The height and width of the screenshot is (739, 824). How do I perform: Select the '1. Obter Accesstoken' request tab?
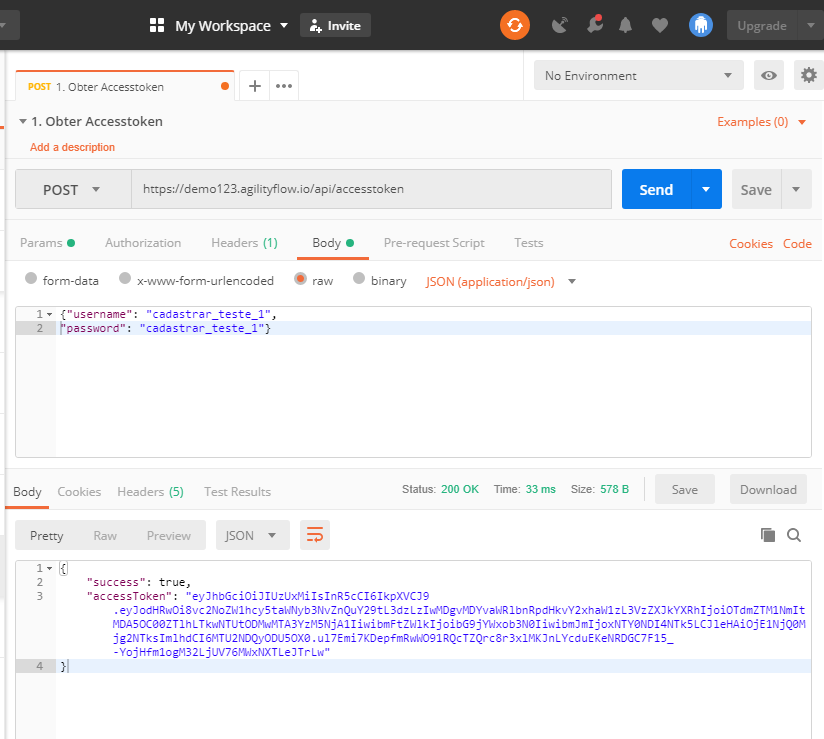[x=125, y=86]
